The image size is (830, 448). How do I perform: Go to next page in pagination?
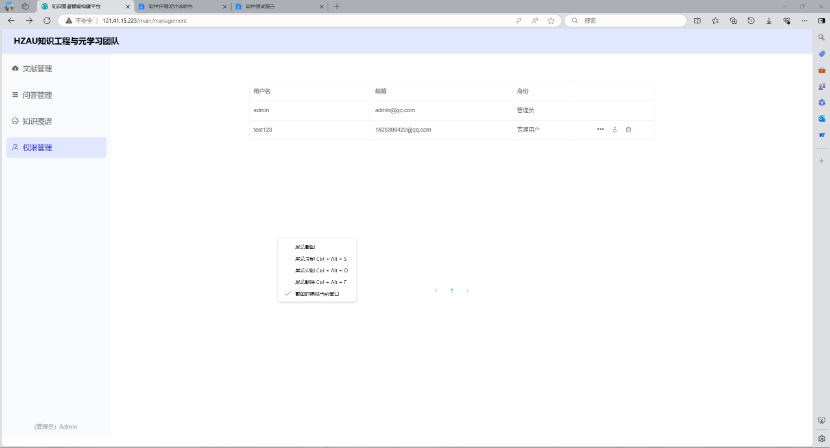pos(467,290)
